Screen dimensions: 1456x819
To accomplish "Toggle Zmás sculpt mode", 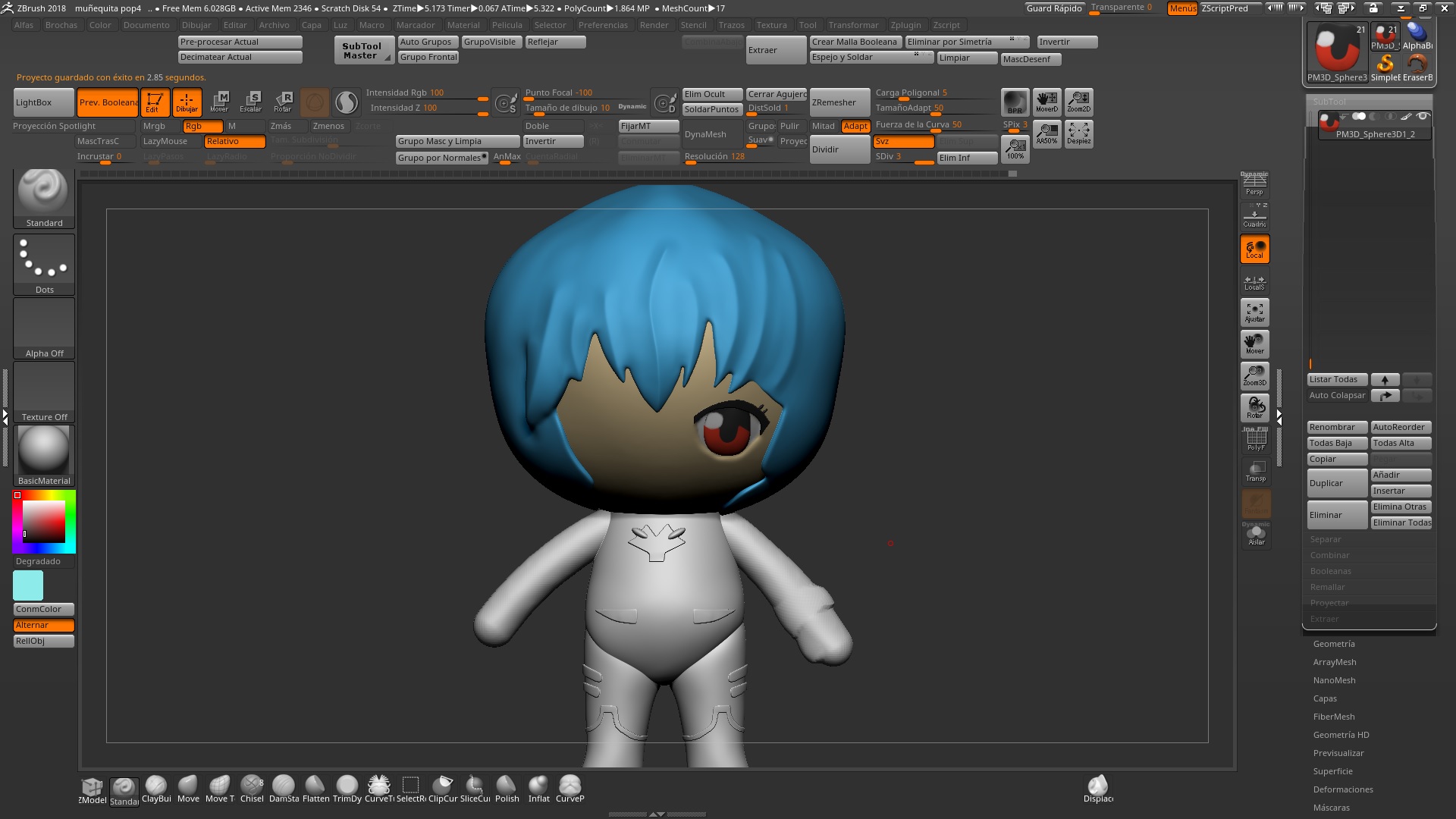I will pos(287,127).
